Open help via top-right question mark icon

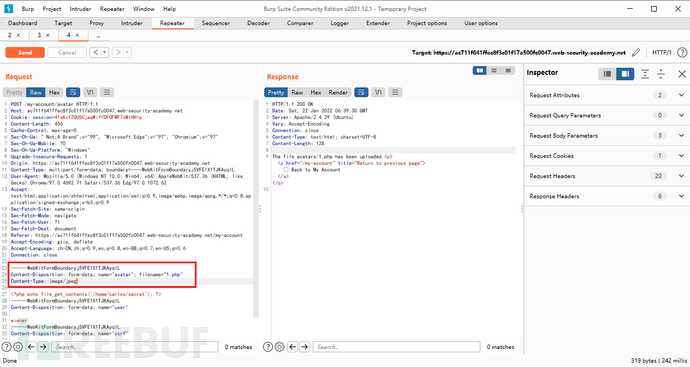point(682,52)
